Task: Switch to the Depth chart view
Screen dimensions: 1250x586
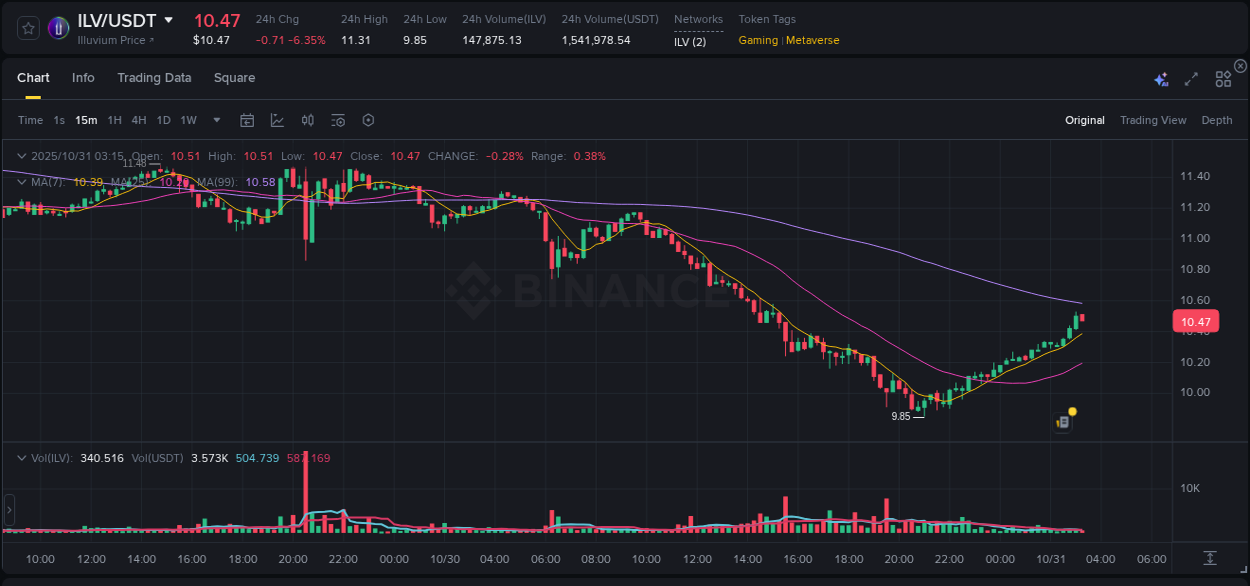Action: click(x=1217, y=120)
